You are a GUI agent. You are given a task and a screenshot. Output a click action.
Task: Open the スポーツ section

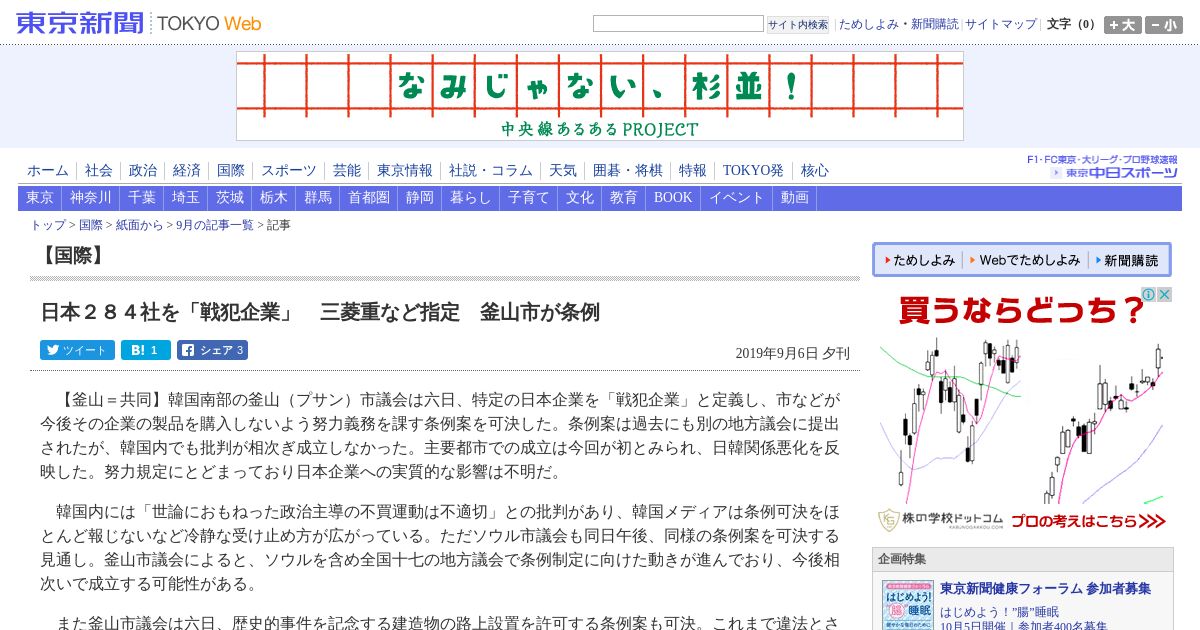(x=289, y=170)
